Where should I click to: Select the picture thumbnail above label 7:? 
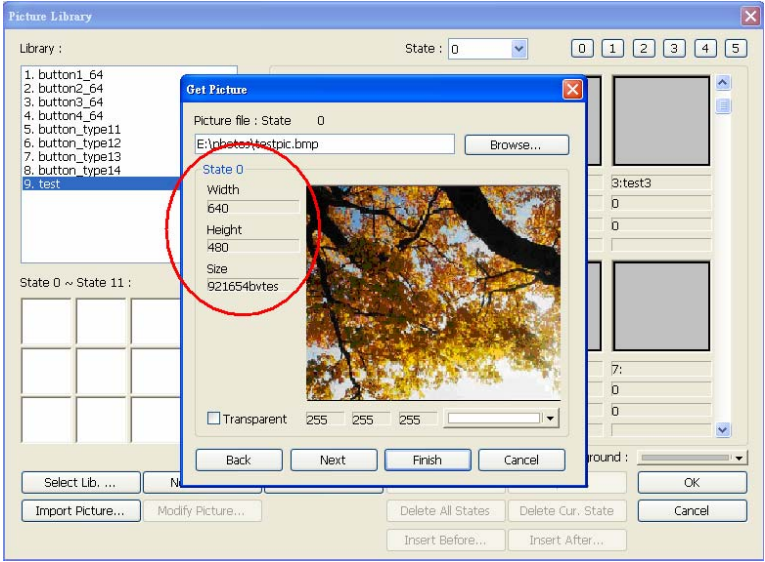point(662,306)
